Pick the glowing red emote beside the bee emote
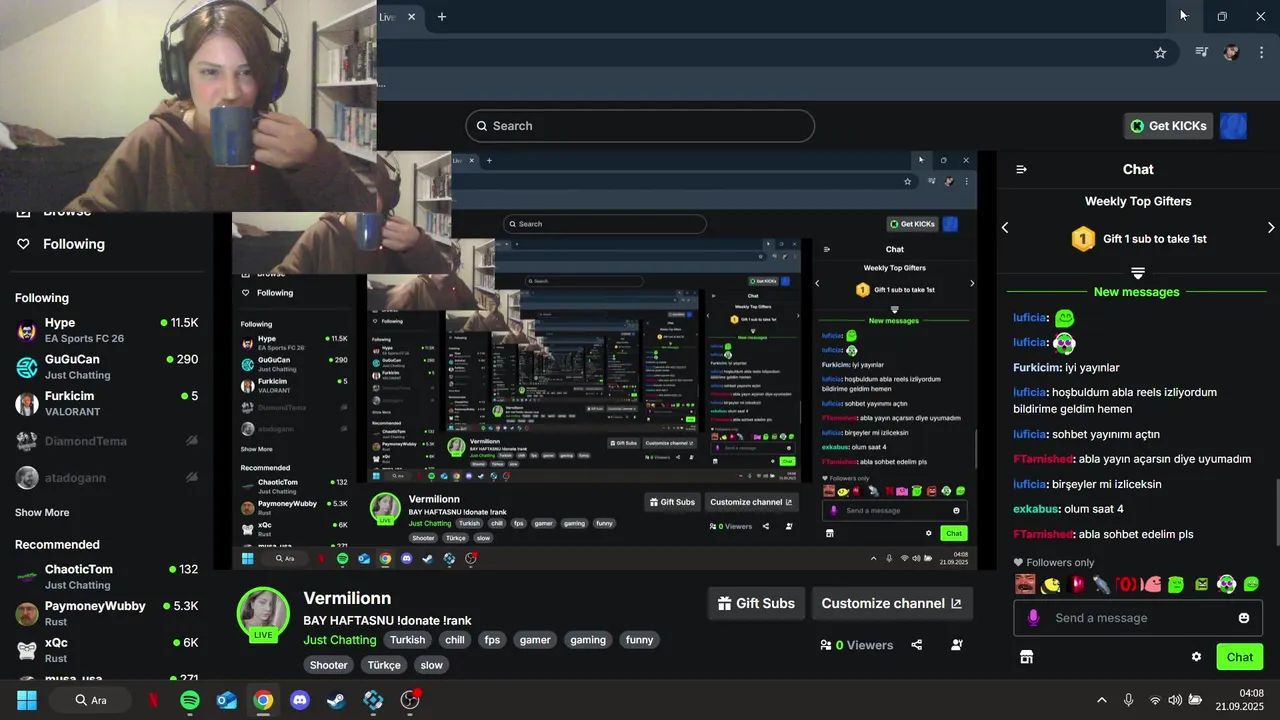Screen dimensions: 1280x720 1076,584
